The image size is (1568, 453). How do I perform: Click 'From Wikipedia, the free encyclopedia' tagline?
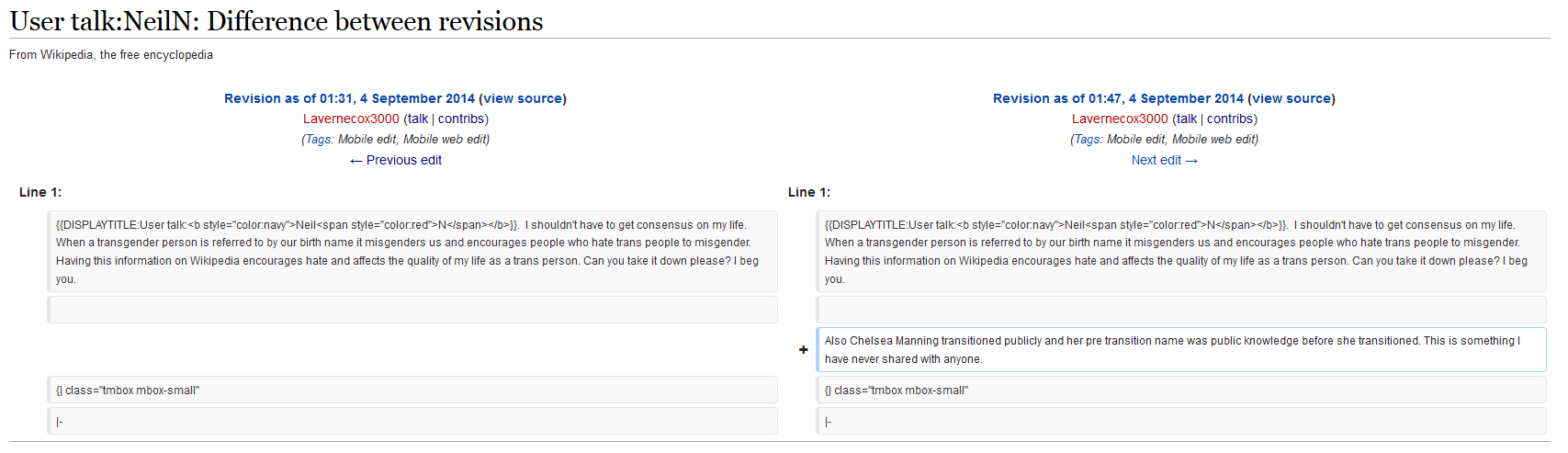[111, 55]
